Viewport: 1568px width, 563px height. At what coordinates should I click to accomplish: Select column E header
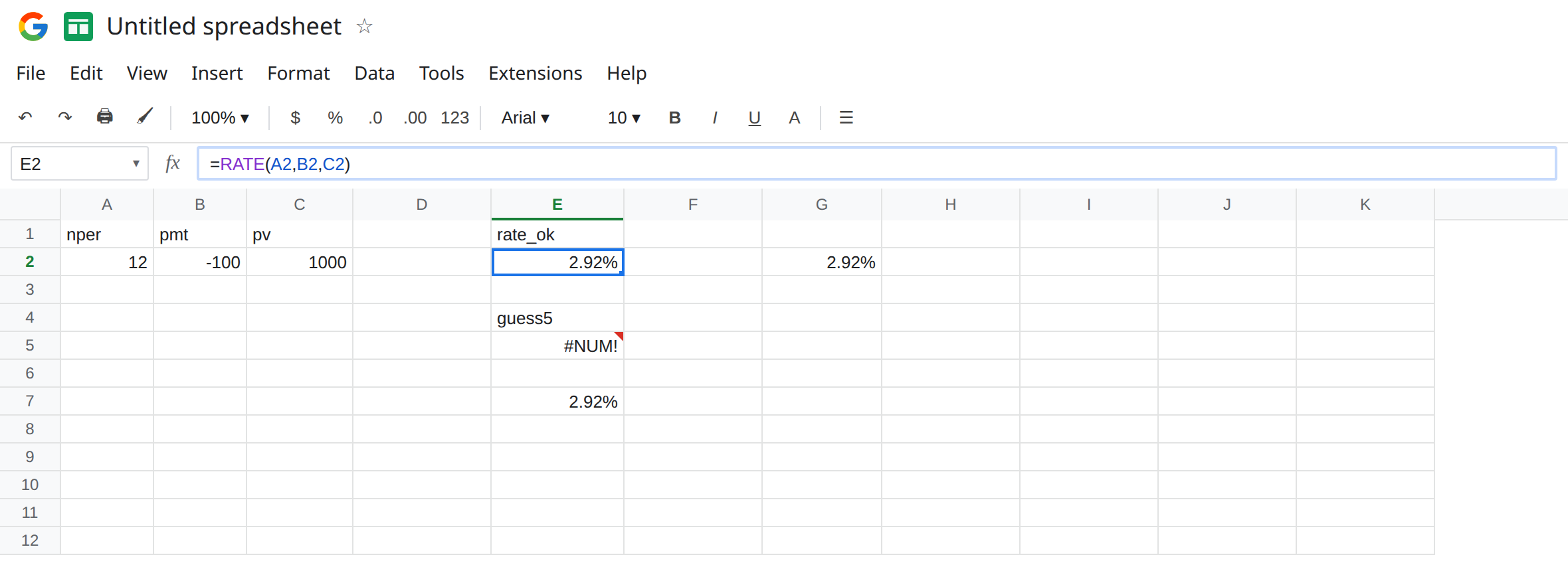557,204
